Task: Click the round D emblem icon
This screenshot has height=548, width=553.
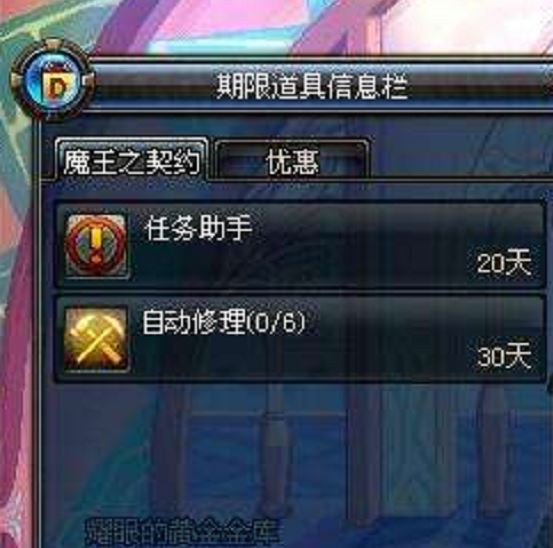Action: [53, 82]
